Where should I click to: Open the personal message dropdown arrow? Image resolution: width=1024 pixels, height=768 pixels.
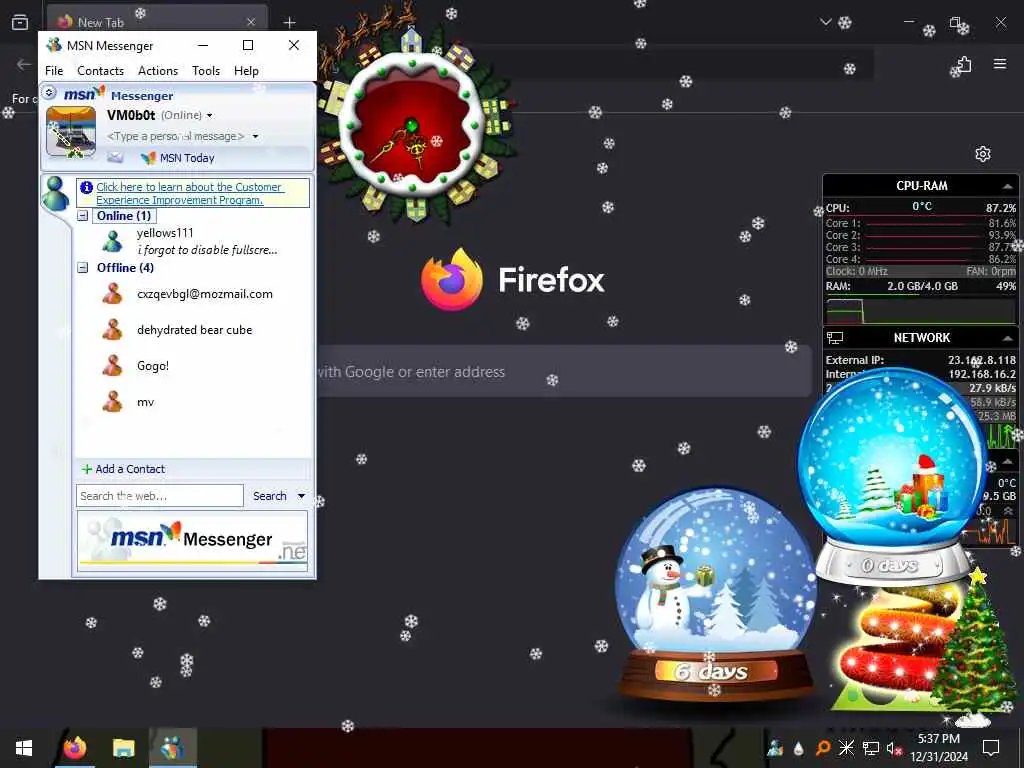(x=255, y=136)
